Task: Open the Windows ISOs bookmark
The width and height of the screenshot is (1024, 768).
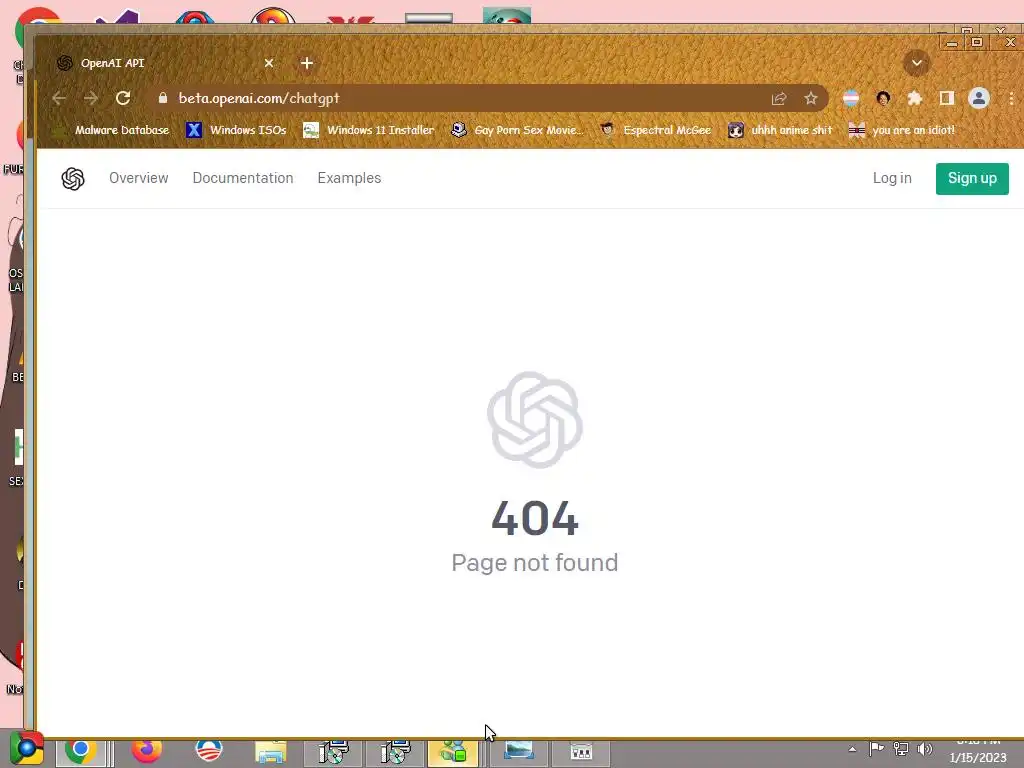Action: pyautogui.click(x=236, y=130)
